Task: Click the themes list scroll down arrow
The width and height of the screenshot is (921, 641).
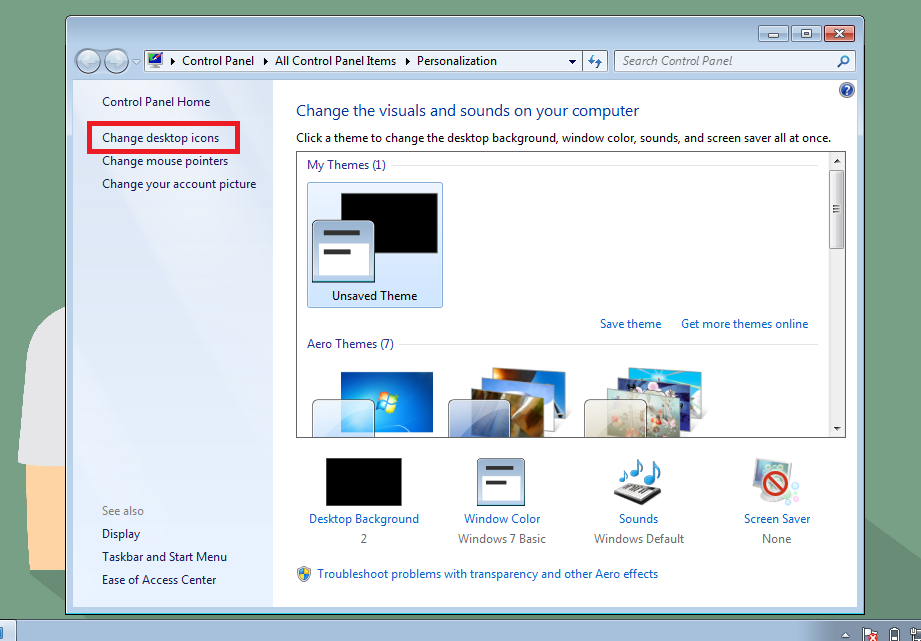Action: (837, 429)
